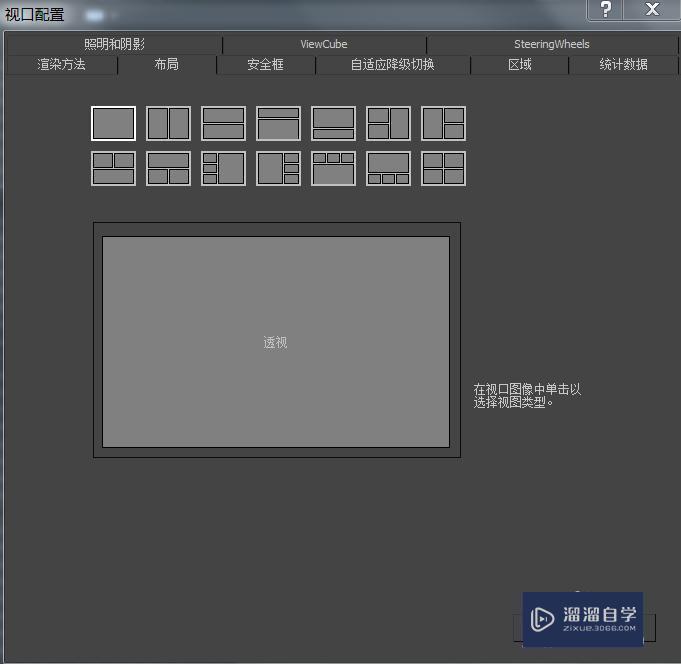Select the single viewport layout icon
681x664 pixels.
click(x=113, y=123)
